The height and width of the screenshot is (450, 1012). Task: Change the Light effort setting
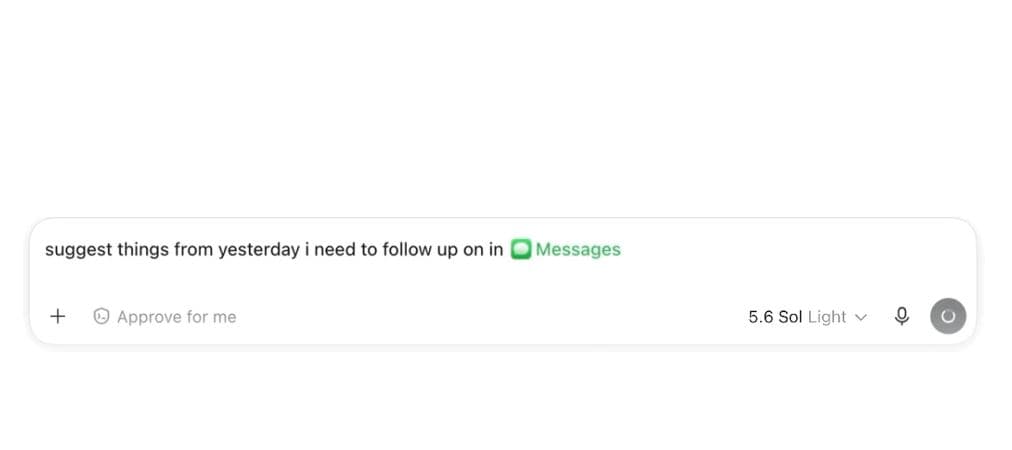[827, 317]
